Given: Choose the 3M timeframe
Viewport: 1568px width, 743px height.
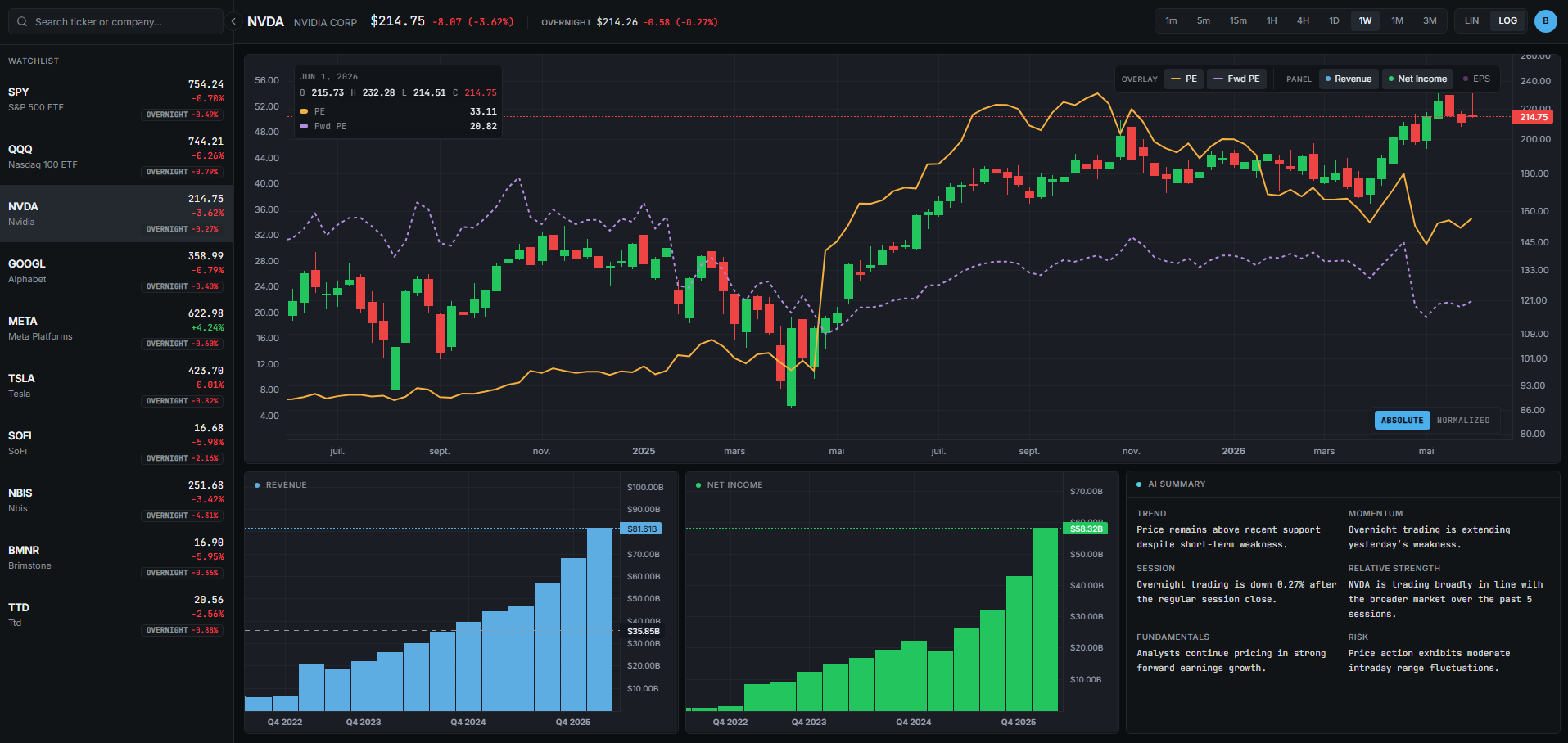Looking at the screenshot, I should [1430, 21].
